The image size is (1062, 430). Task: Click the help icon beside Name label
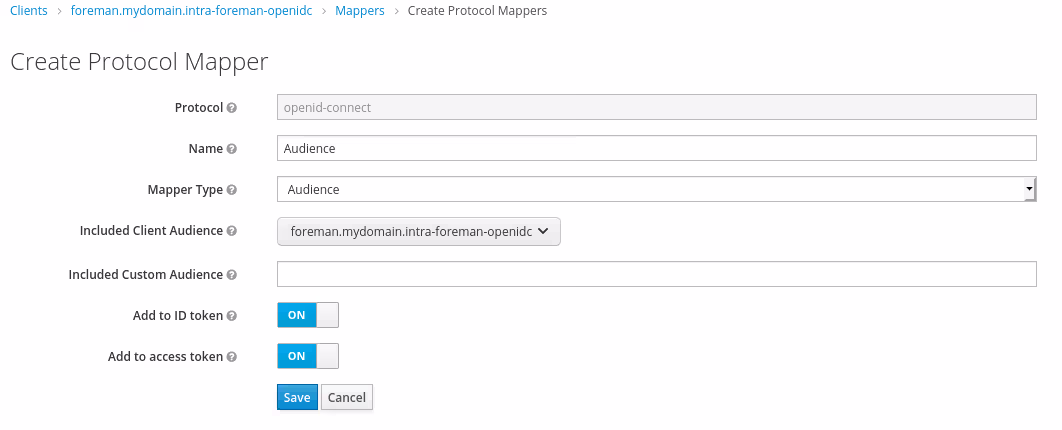(x=232, y=149)
